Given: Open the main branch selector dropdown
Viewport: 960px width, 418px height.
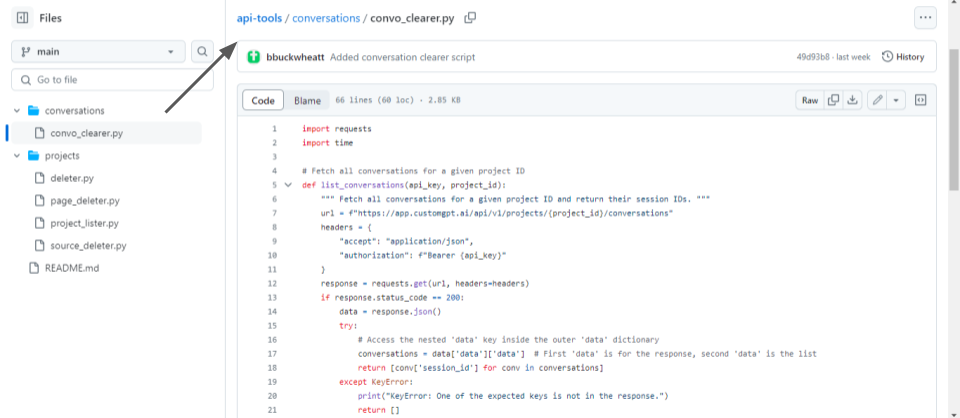Looking at the screenshot, I should coord(98,51).
